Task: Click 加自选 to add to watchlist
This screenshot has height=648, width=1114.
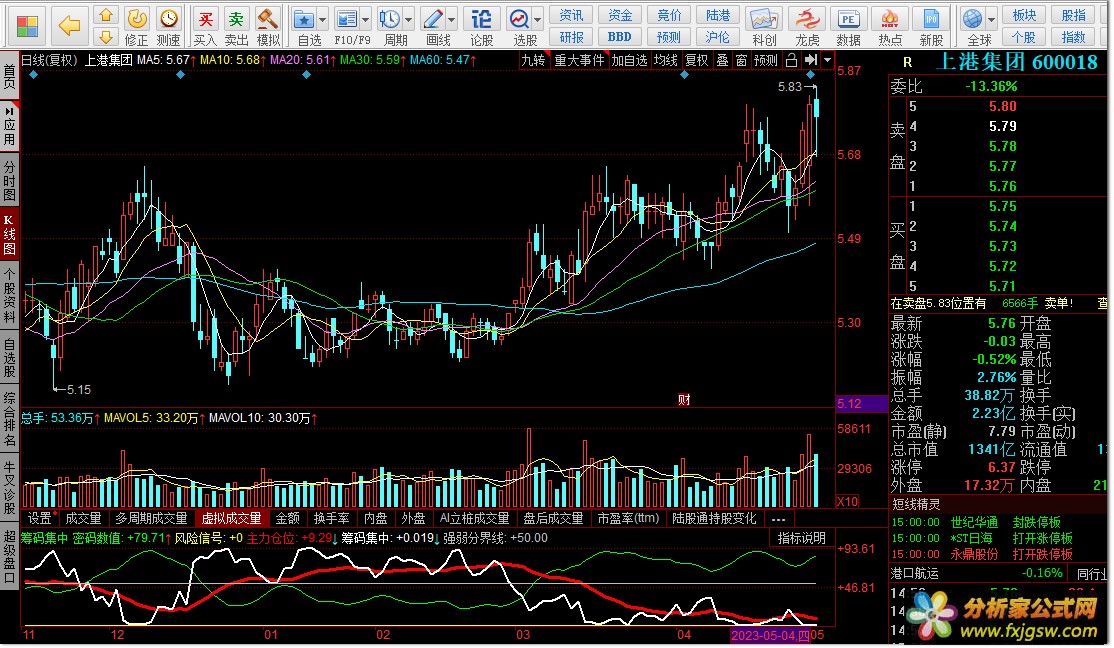Action: pos(629,60)
